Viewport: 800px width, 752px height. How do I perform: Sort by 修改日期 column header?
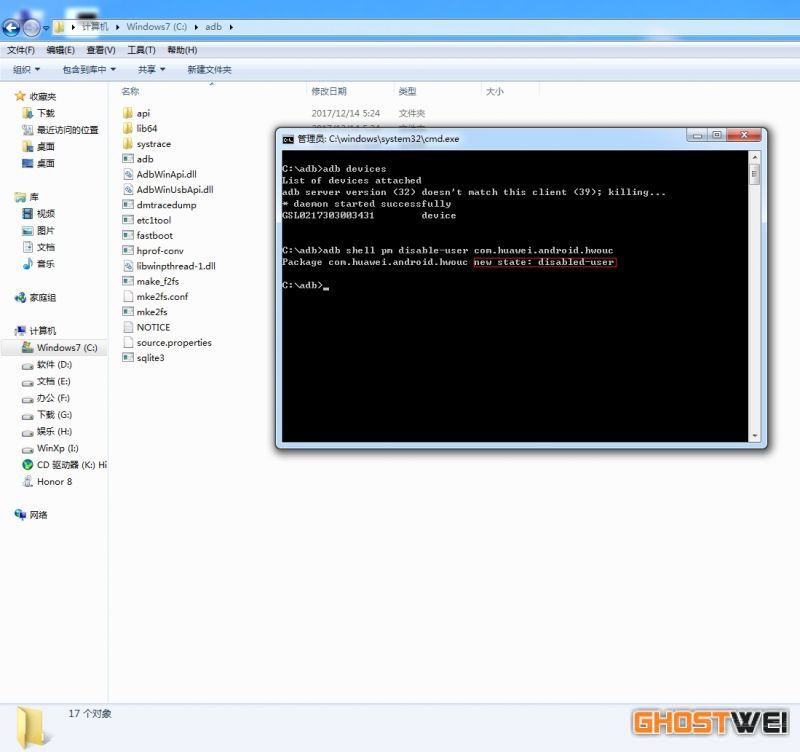tap(328, 91)
